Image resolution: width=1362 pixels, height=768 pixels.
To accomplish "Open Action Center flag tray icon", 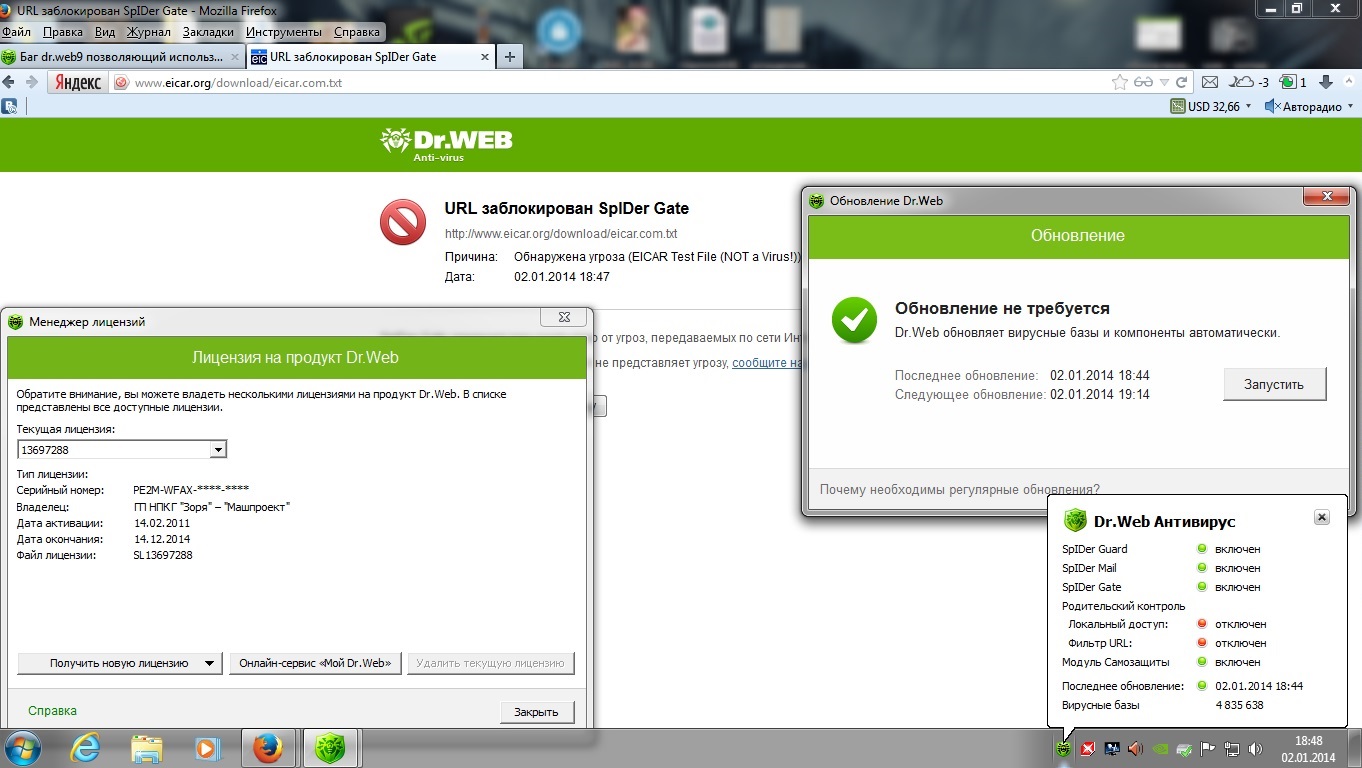I will (1207, 748).
